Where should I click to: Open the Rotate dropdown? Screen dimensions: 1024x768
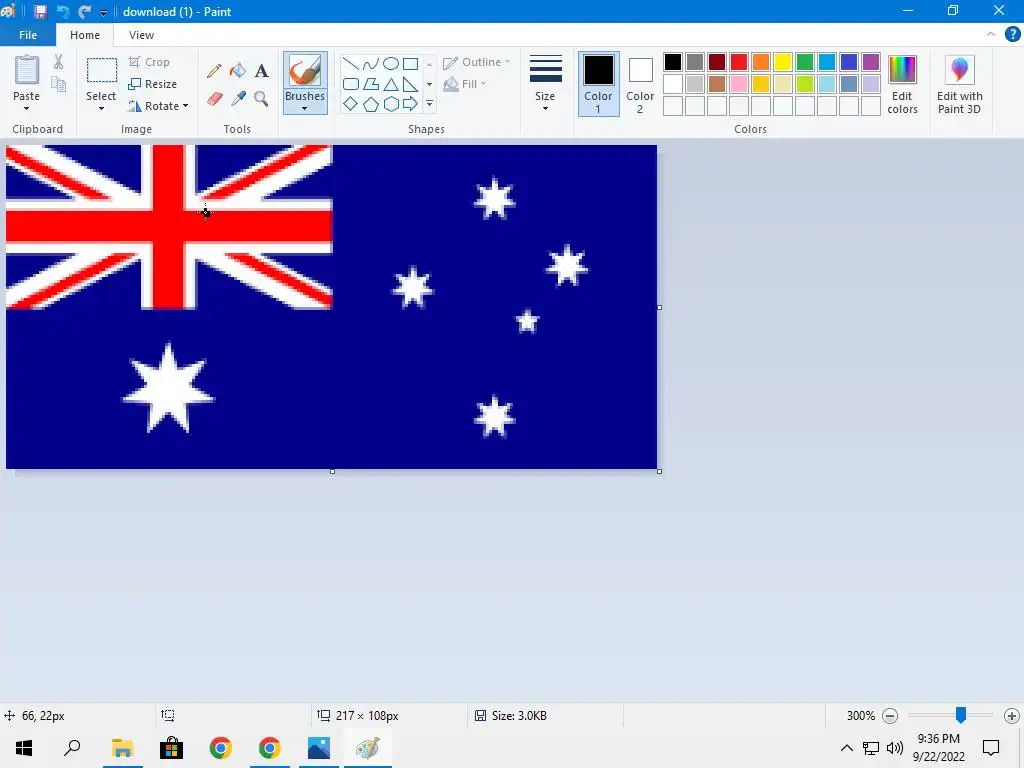tap(158, 106)
